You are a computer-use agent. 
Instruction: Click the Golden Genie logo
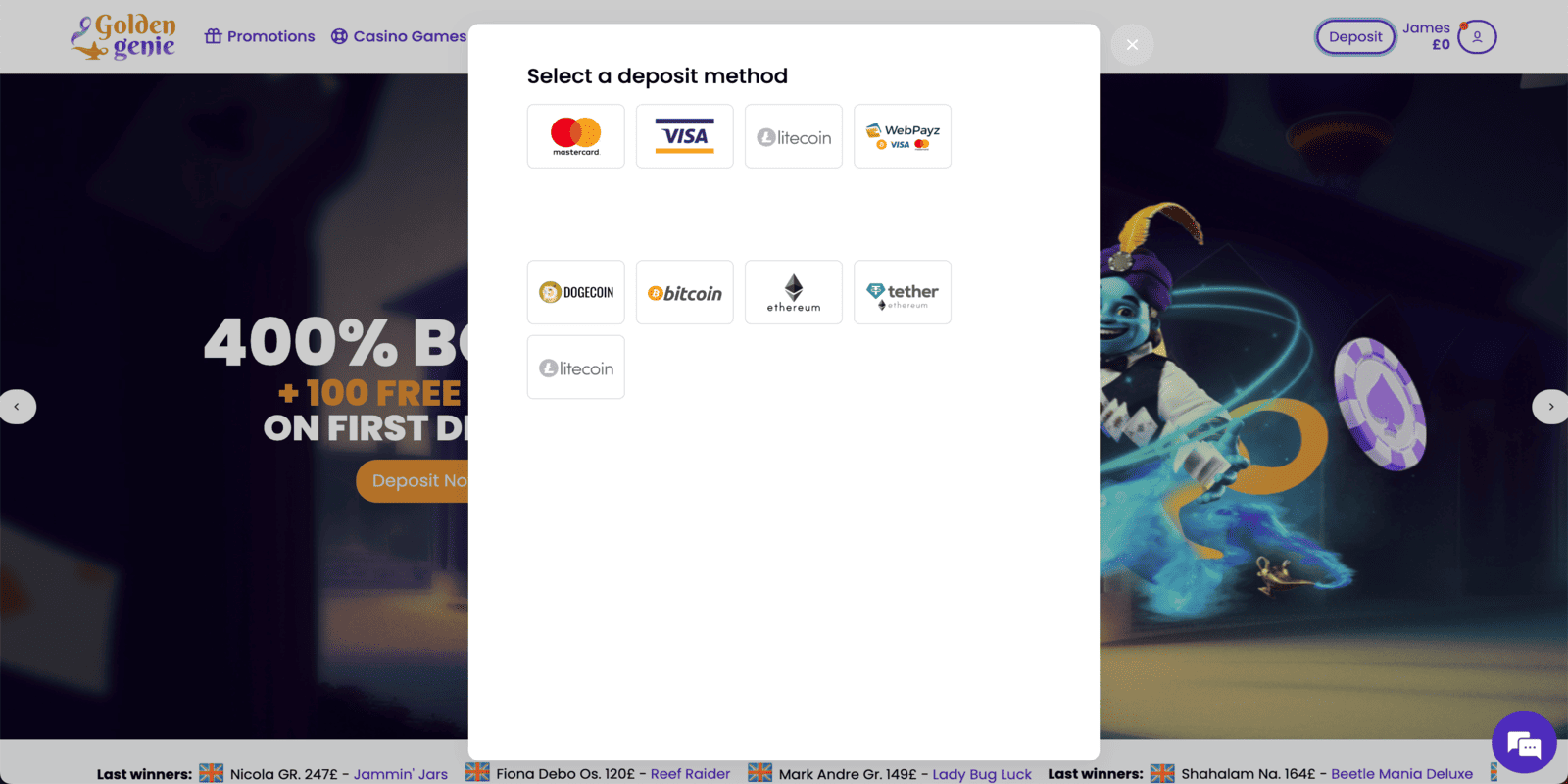click(123, 37)
